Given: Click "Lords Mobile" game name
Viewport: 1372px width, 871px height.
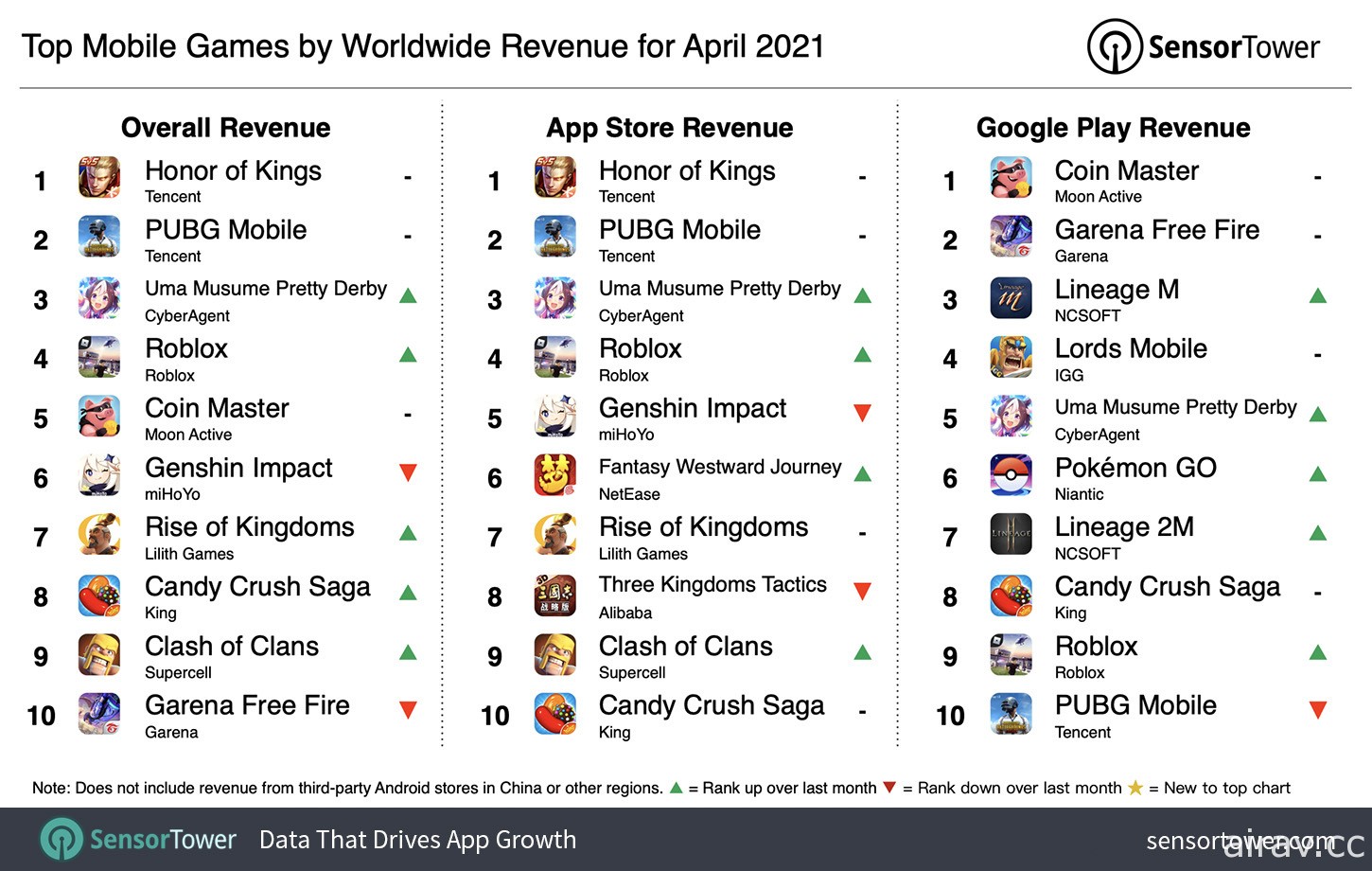Looking at the screenshot, I should point(1131,348).
